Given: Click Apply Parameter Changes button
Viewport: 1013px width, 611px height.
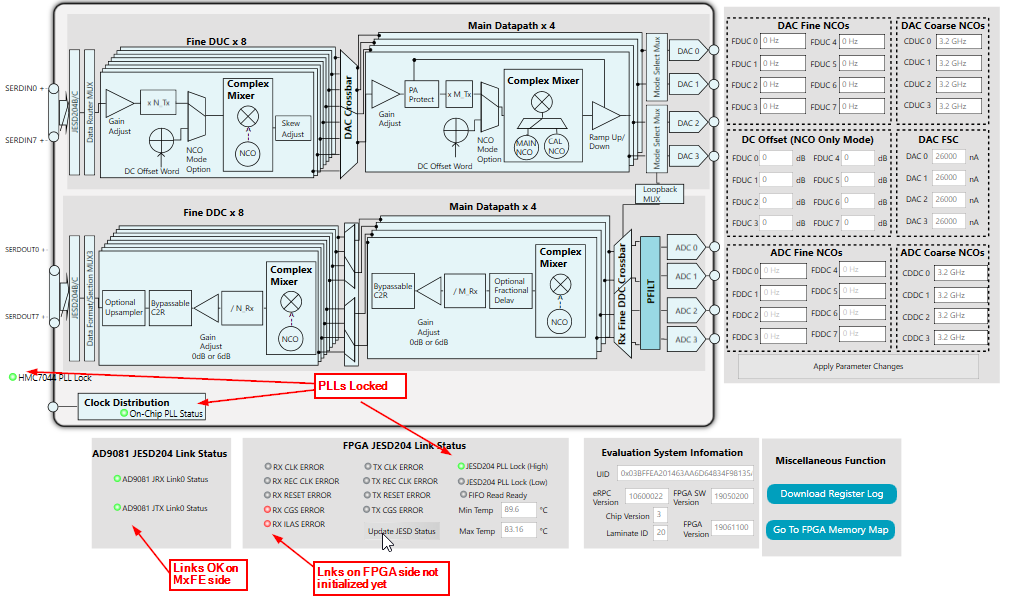Looking at the screenshot, I should 858,366.
